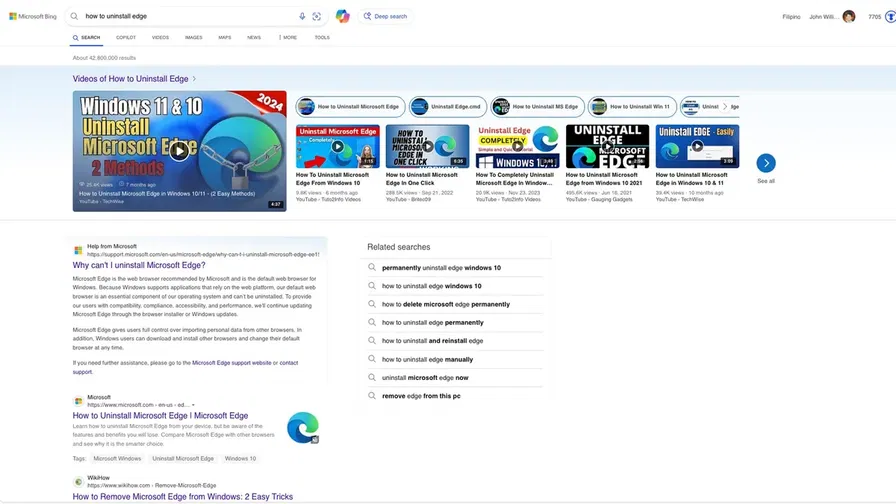Switch to the Images tab

pos(193,37)
